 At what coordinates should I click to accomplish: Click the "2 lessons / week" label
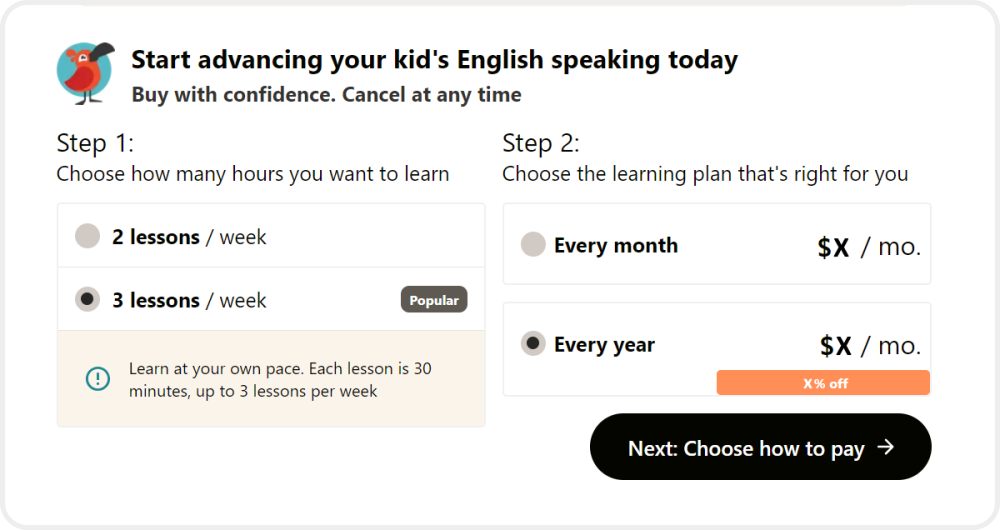[189, 237]
